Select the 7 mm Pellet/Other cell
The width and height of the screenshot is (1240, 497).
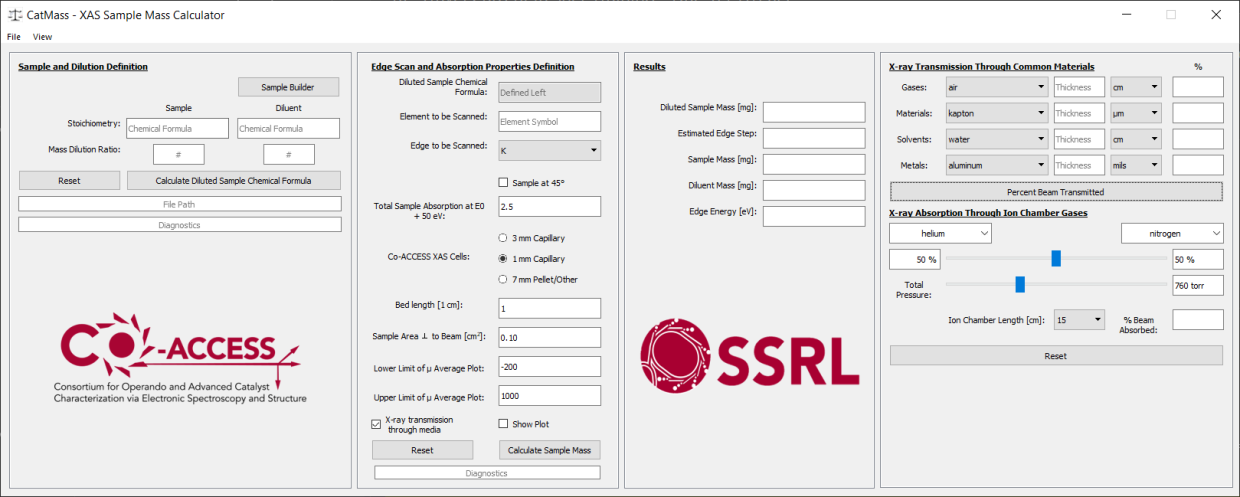click(503, 279)
